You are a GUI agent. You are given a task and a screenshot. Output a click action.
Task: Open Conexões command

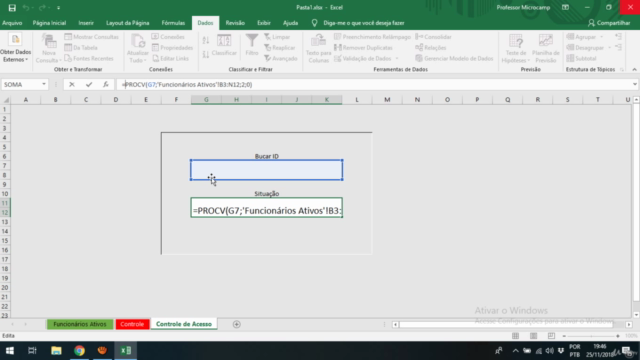(x=168, y=37)
